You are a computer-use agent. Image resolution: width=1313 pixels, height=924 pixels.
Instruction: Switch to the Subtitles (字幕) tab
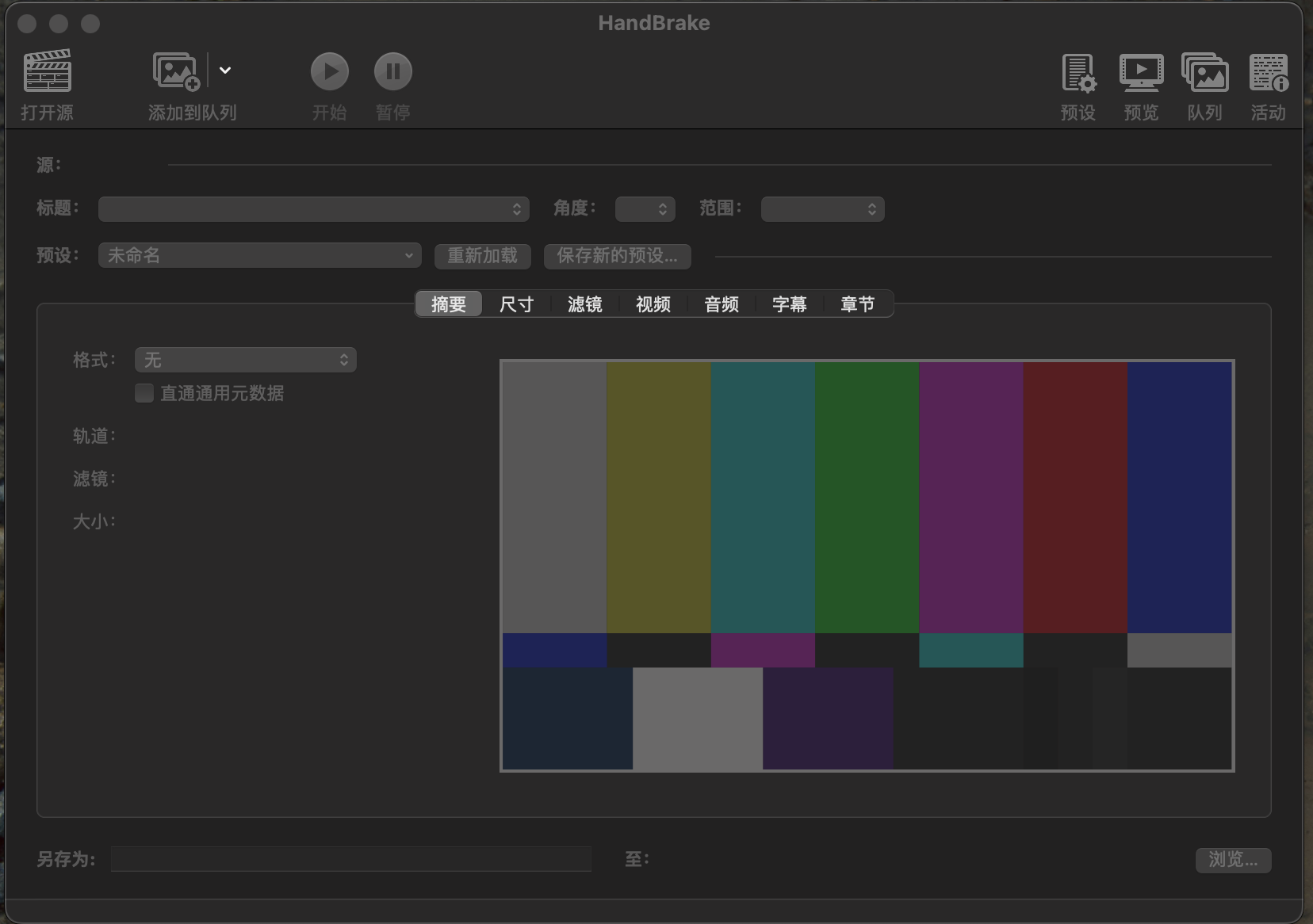pyautogui.click(x=790, y=304)
